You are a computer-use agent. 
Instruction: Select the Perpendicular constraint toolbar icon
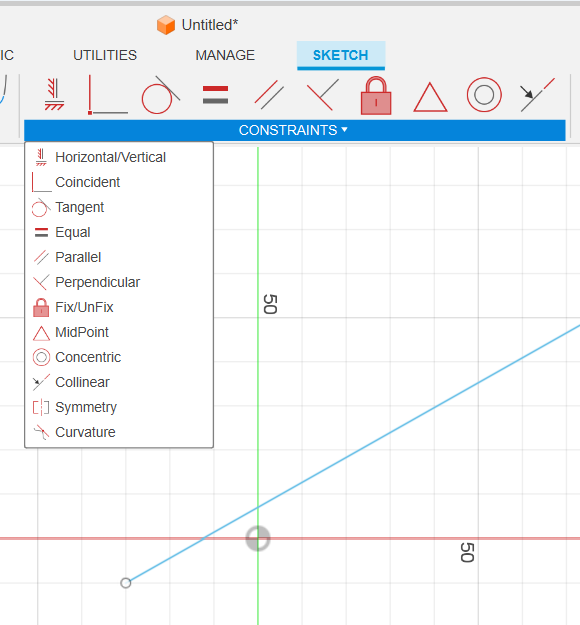(322, 94)
